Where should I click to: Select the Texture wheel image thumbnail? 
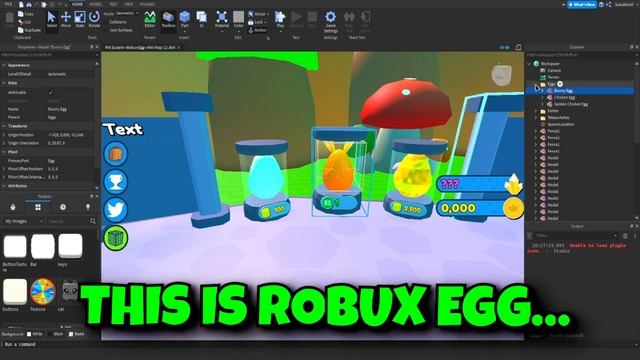[x=42, y=291]
